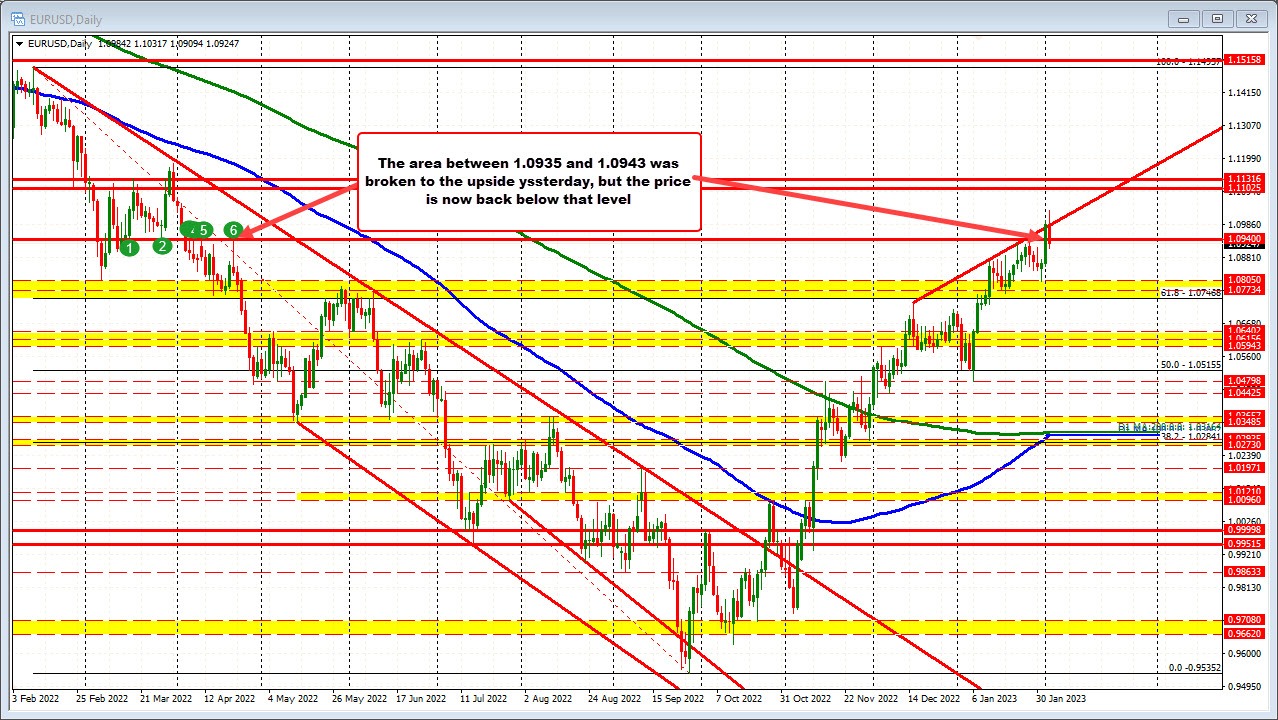Click the 1.15158 price label at top right
The width and height of the screenshot is (1278, 720).
coord(1243,59)
